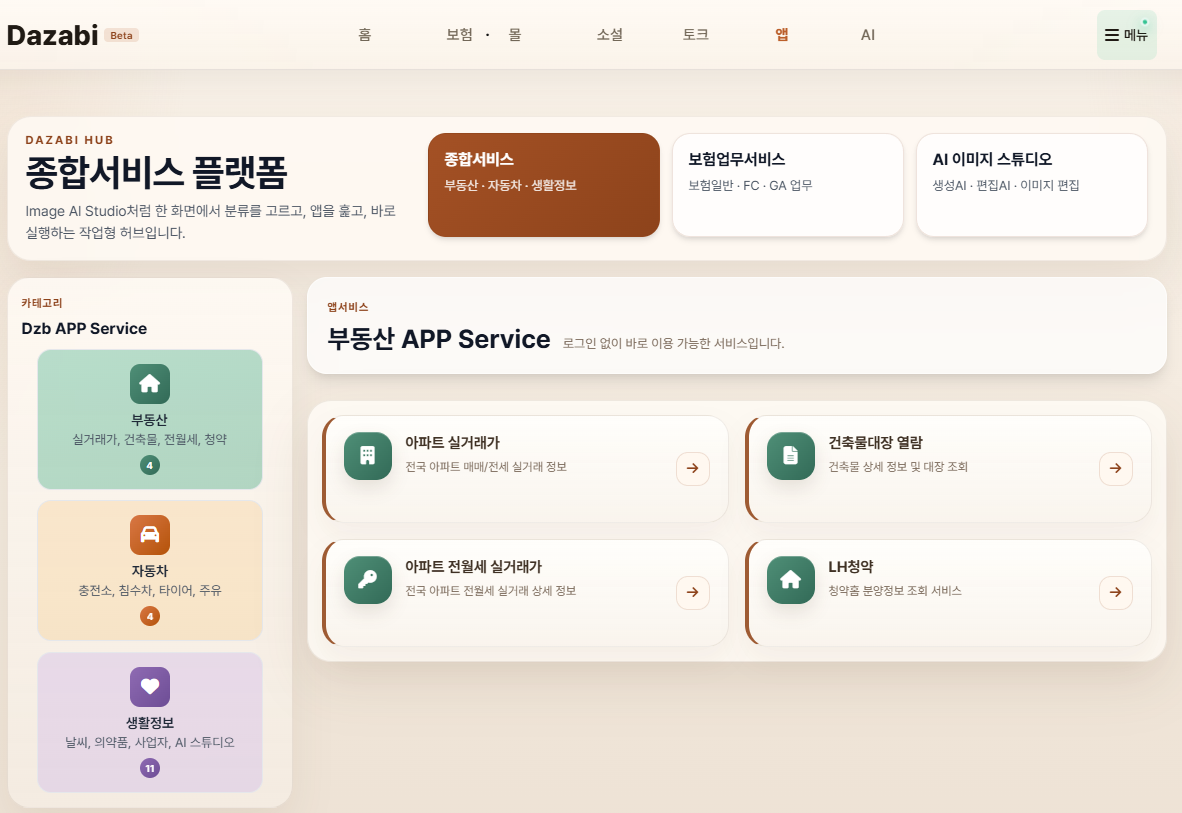Viewport: 1182px width, 813px height.
Task: Switch to the 보험업무서비스 tab
Action: tap(787, 185)
